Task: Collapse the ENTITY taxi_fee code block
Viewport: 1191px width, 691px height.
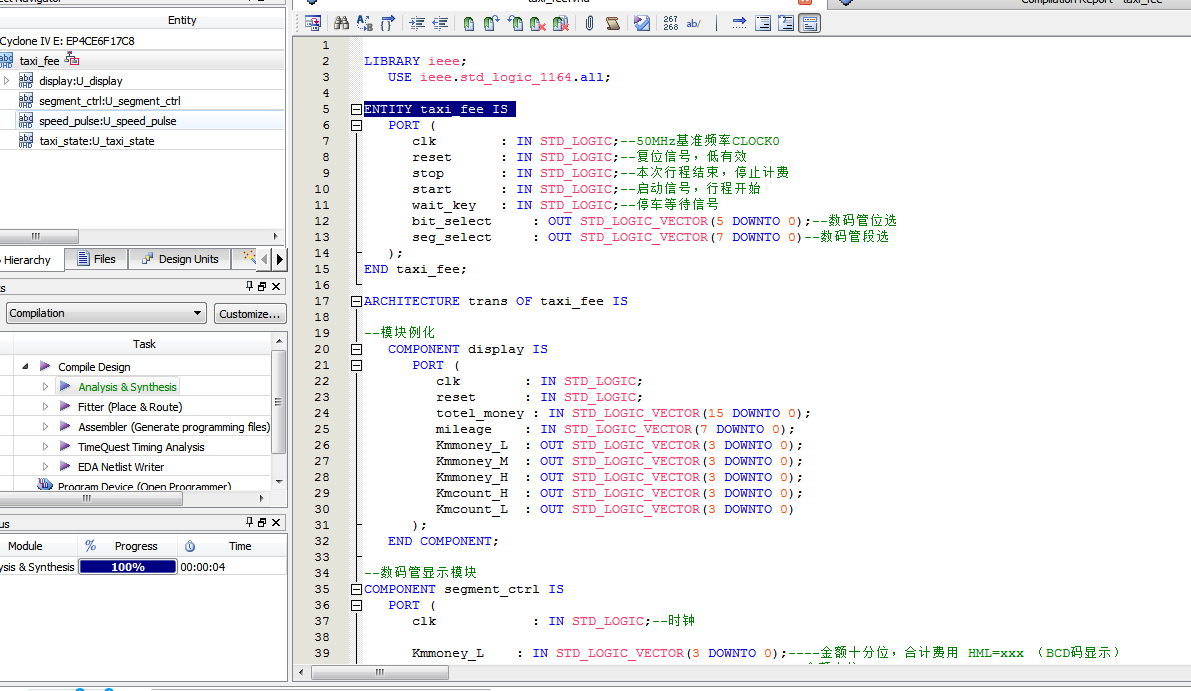Action: point(356,109)
